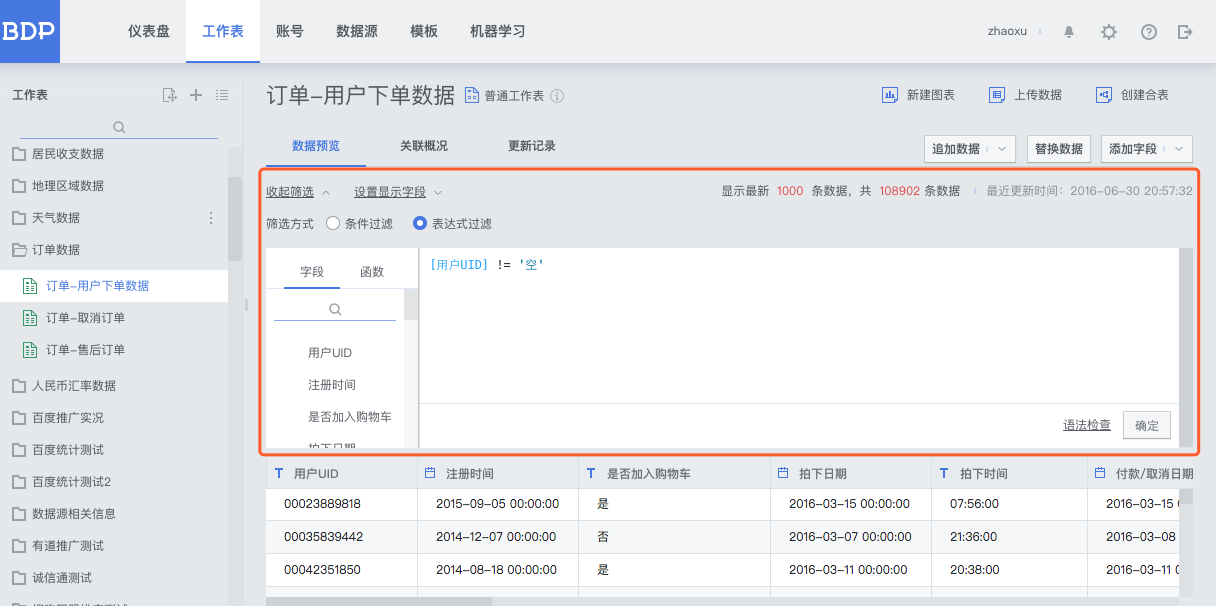The width and height of the screenshot is (1216, 606).
Task: Click the 确定 button
Action: (1147, 425)
